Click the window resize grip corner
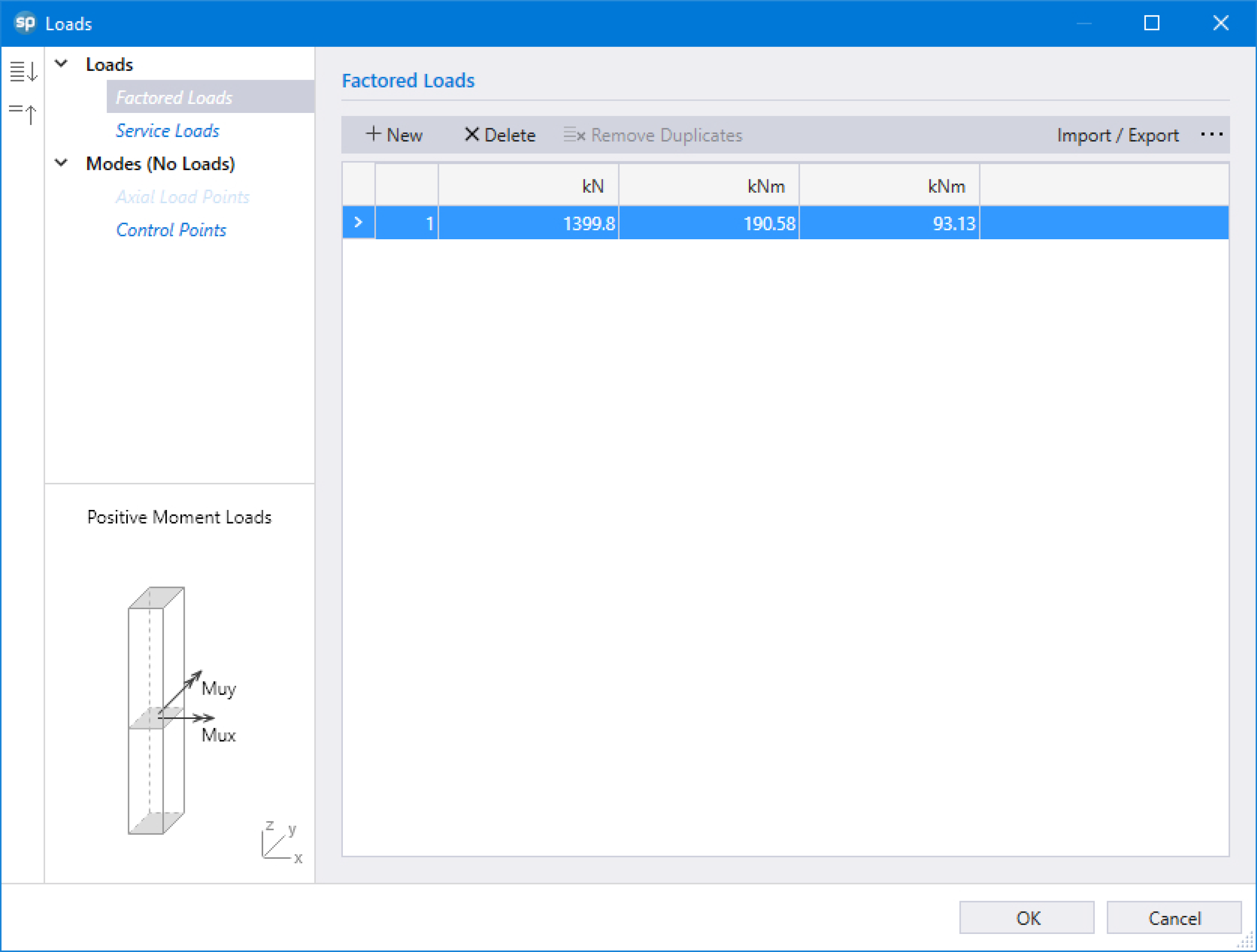1257x952 pixels. 1246,941
